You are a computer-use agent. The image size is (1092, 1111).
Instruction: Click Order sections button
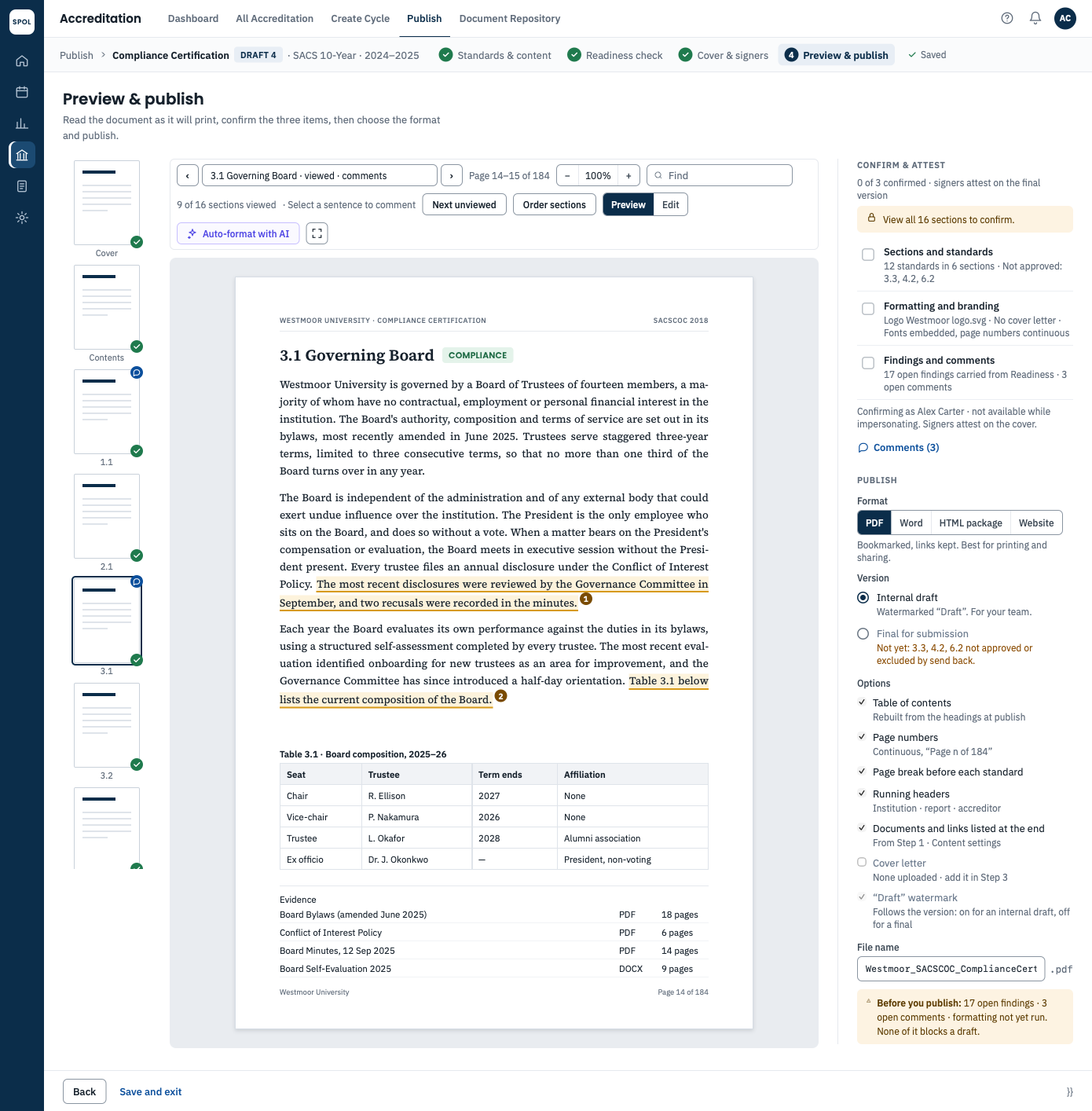[555, 204]
